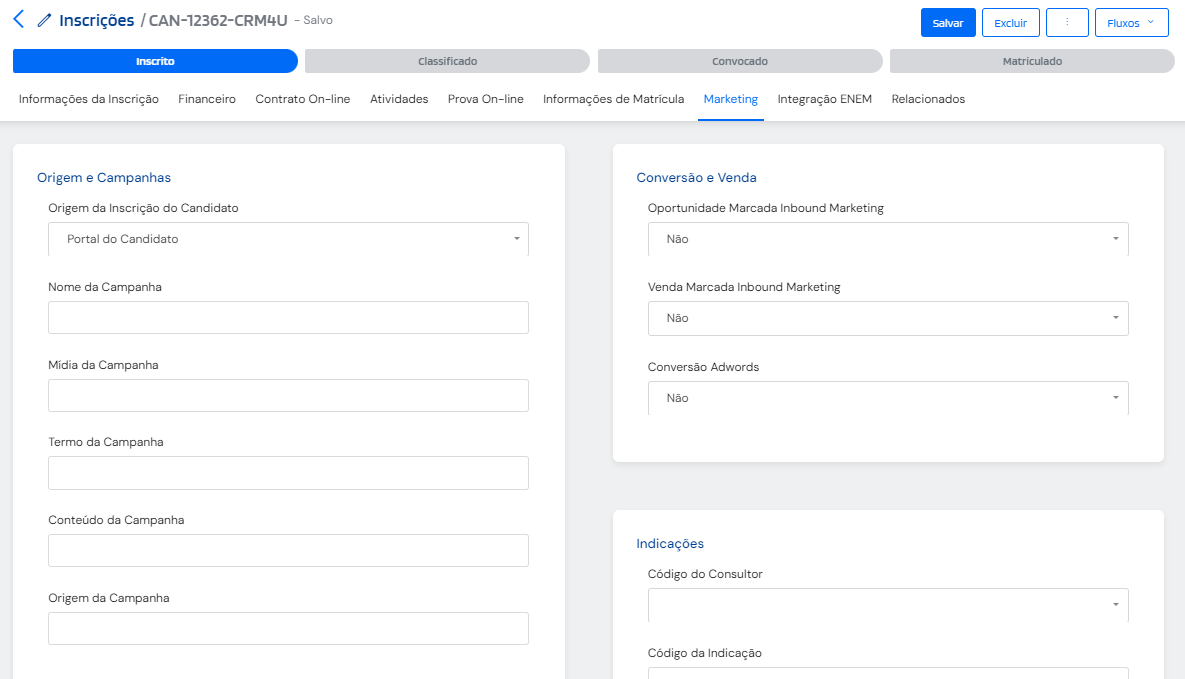This screenshot has width=1185, height=679.
Task: Open Origem da Inscrição do Candidato dropdown
Action: [288, 239]
